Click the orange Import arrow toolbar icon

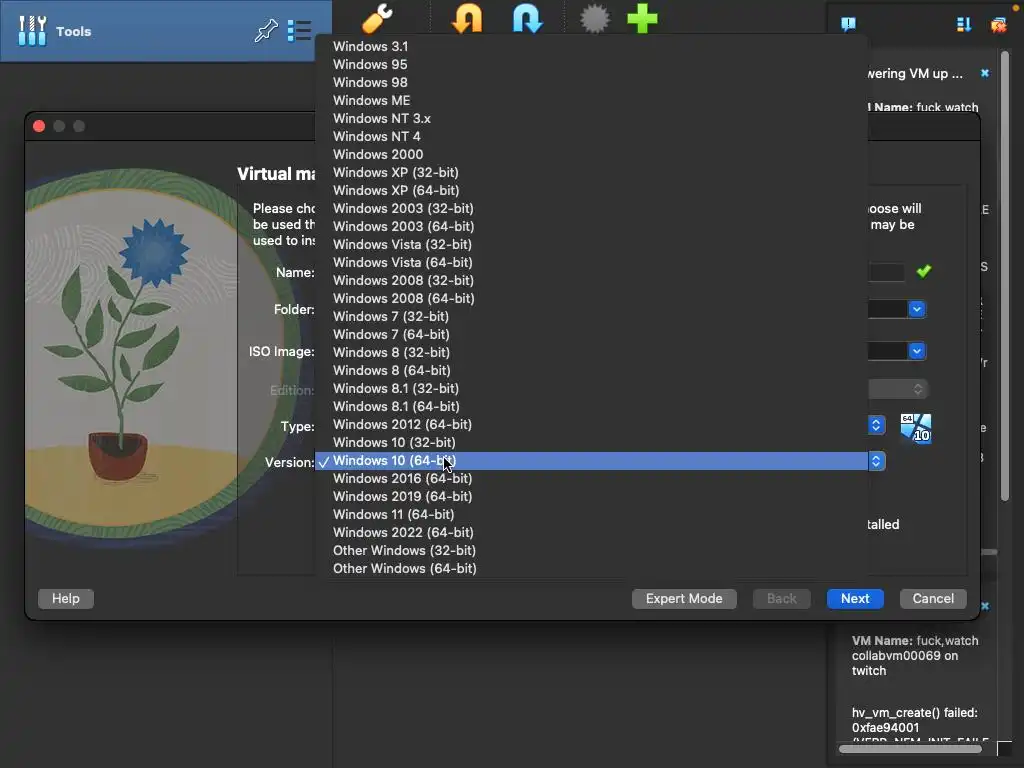467,18
